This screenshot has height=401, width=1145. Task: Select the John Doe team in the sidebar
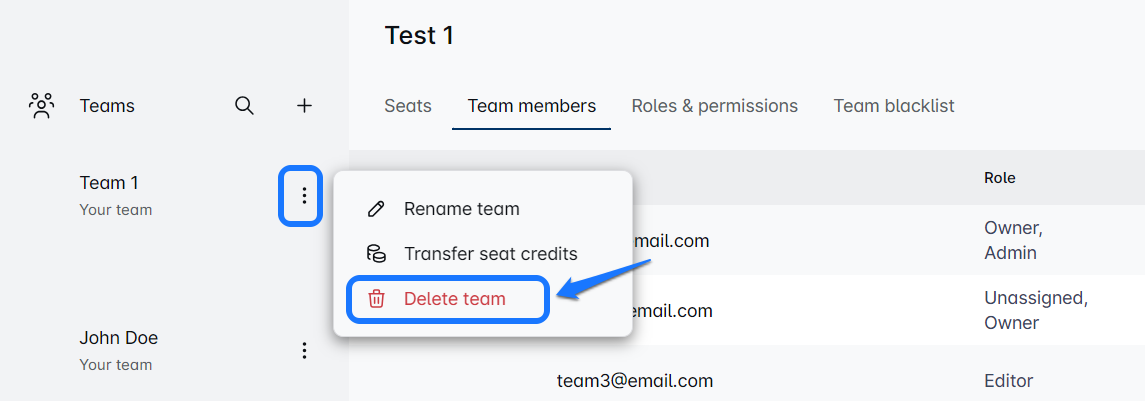coord(119,338)
